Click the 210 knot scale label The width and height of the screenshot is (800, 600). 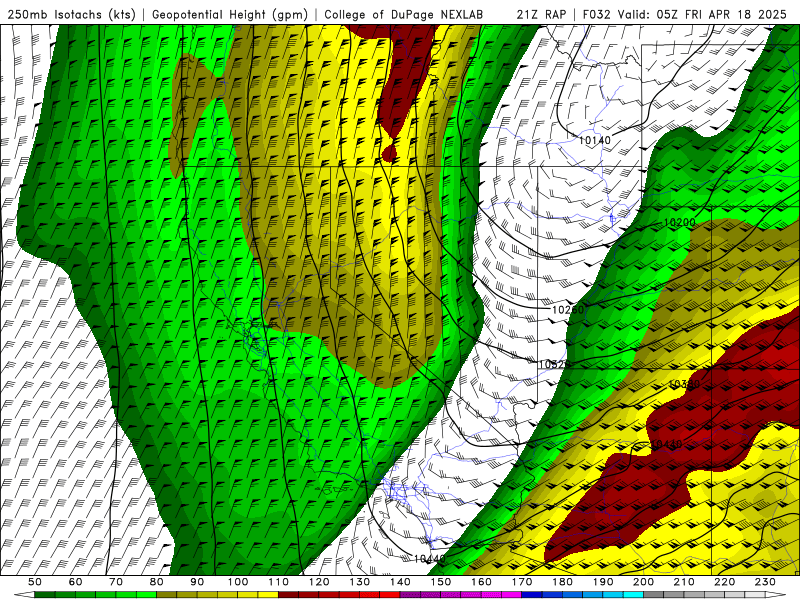(684, 582)
